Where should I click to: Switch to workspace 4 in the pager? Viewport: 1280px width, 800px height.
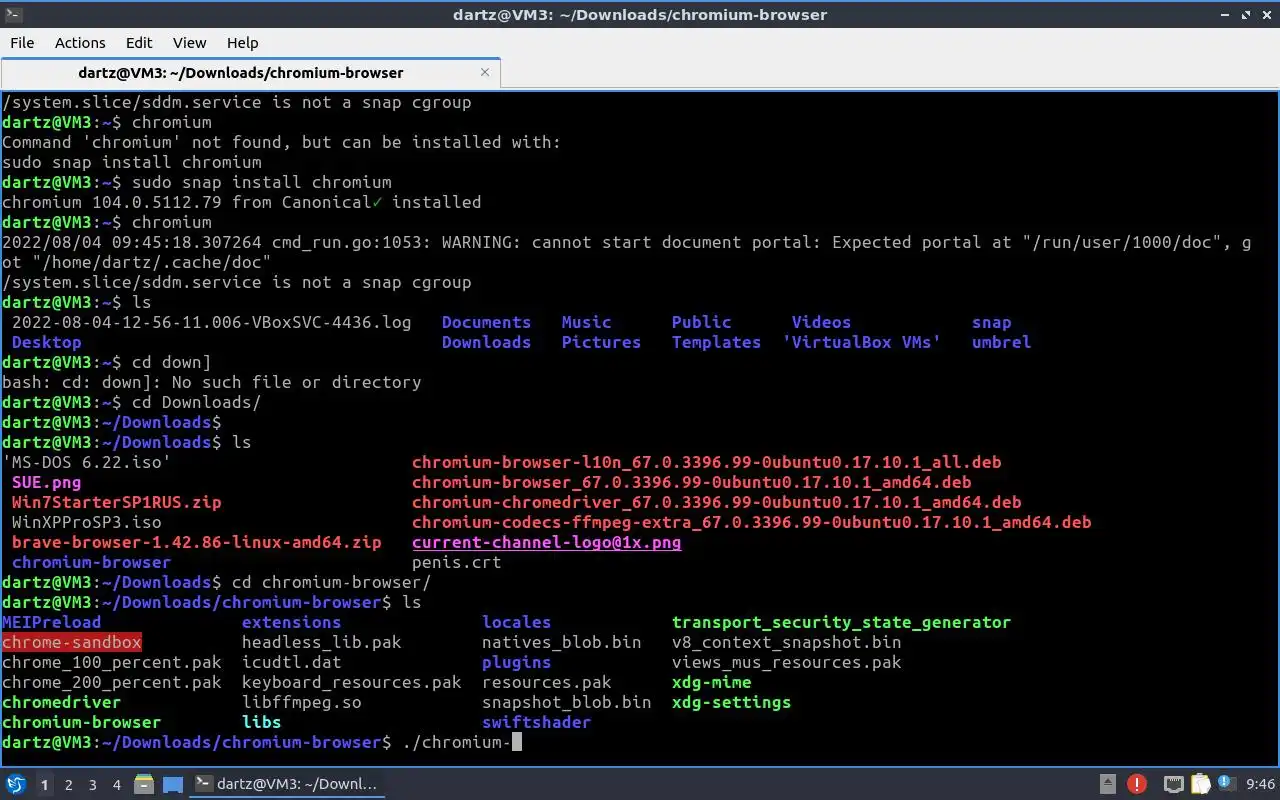(117, 785)
